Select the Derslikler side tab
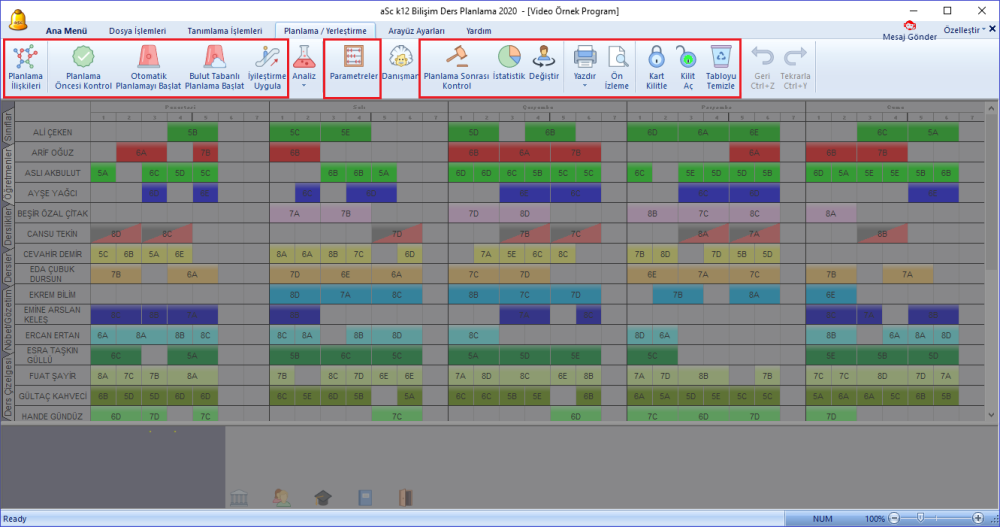 pos(8,227)
